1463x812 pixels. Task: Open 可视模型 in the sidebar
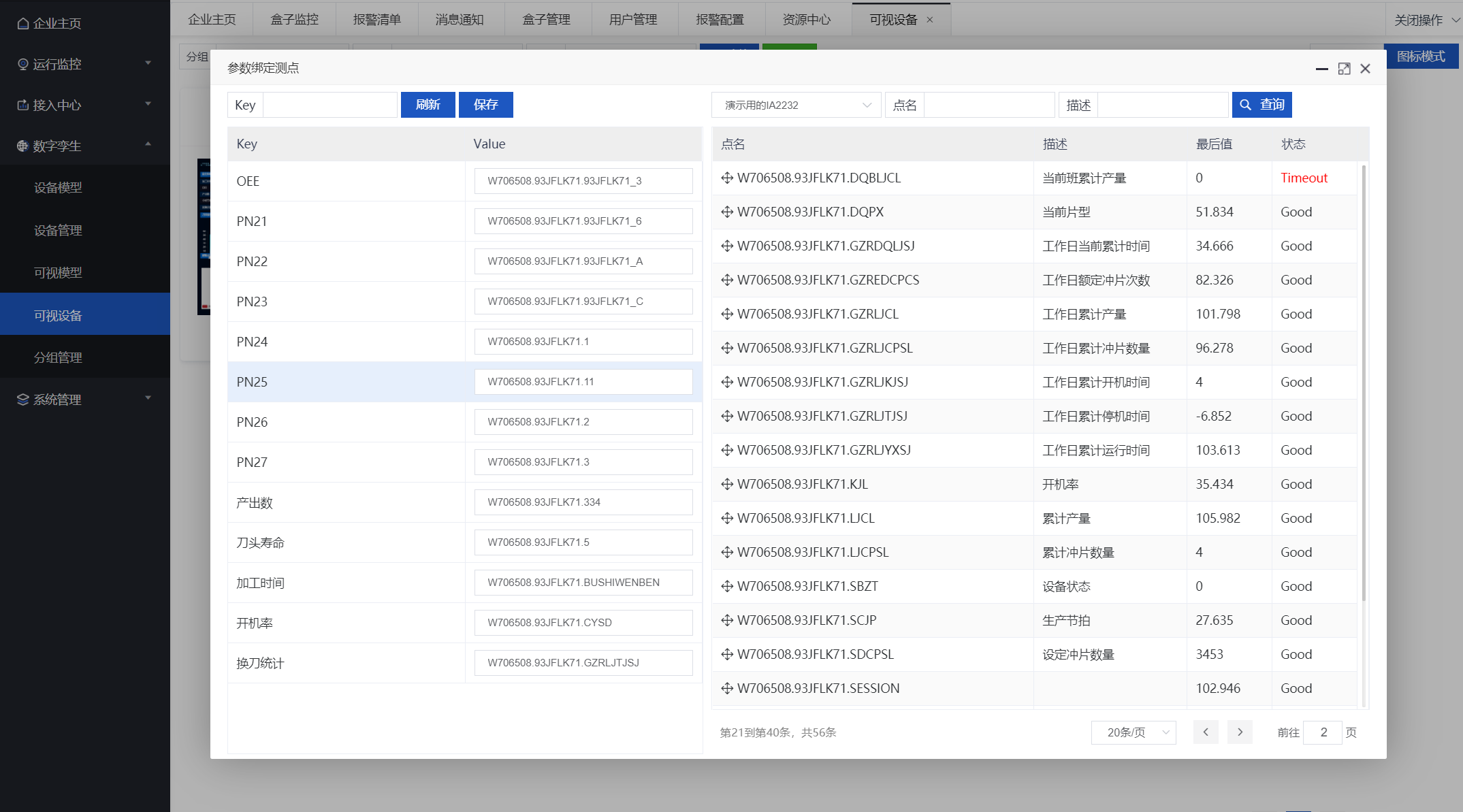click(84, 273)
